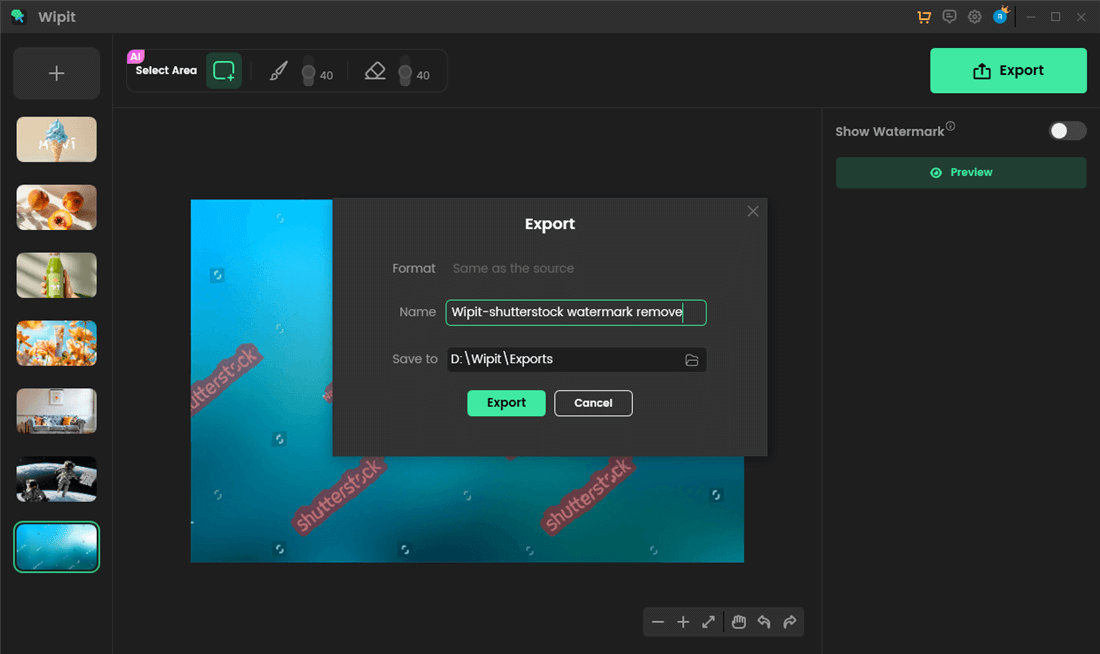Viewport: 1100px width, 654px height.
Task: Click the green Preview button
Action: pyautogui.click(x=960, y=172)
